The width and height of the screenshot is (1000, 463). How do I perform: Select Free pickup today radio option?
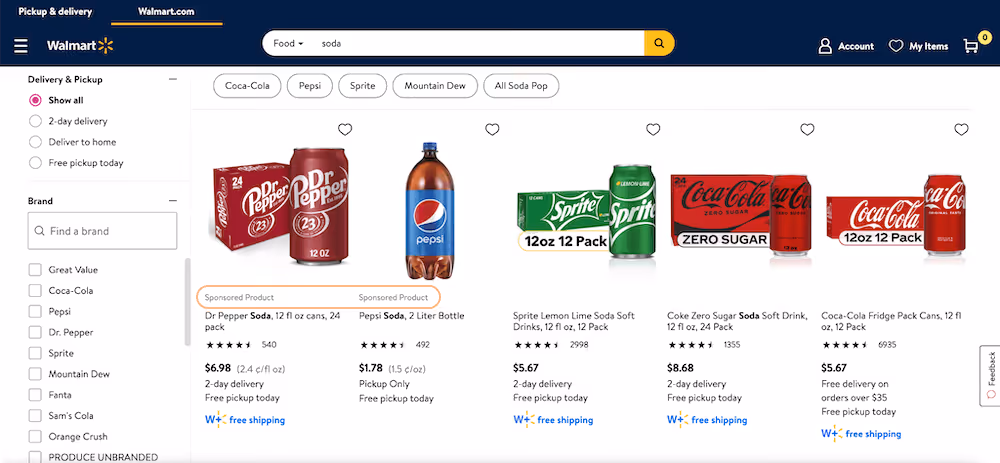click(36, 163)
